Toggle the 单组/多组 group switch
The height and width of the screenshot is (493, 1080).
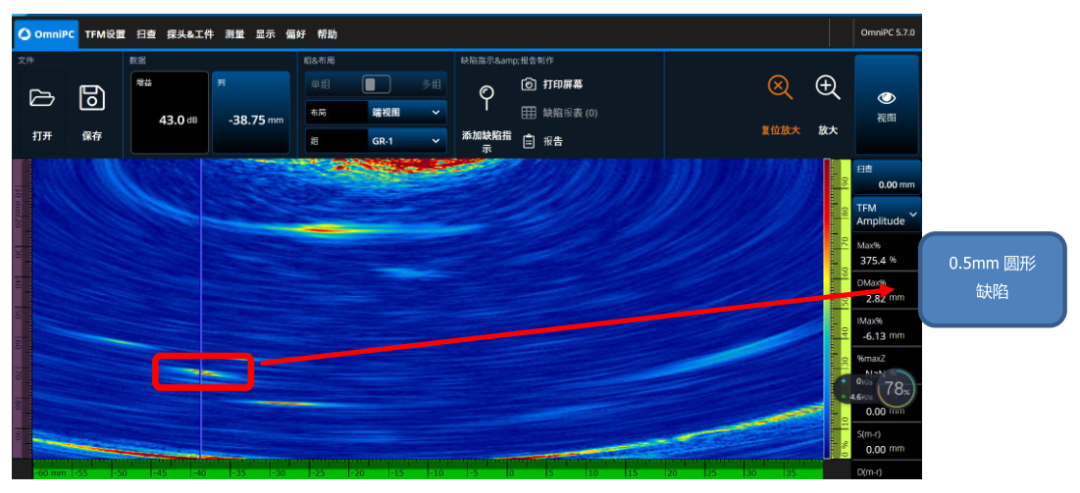pos(376,85)
